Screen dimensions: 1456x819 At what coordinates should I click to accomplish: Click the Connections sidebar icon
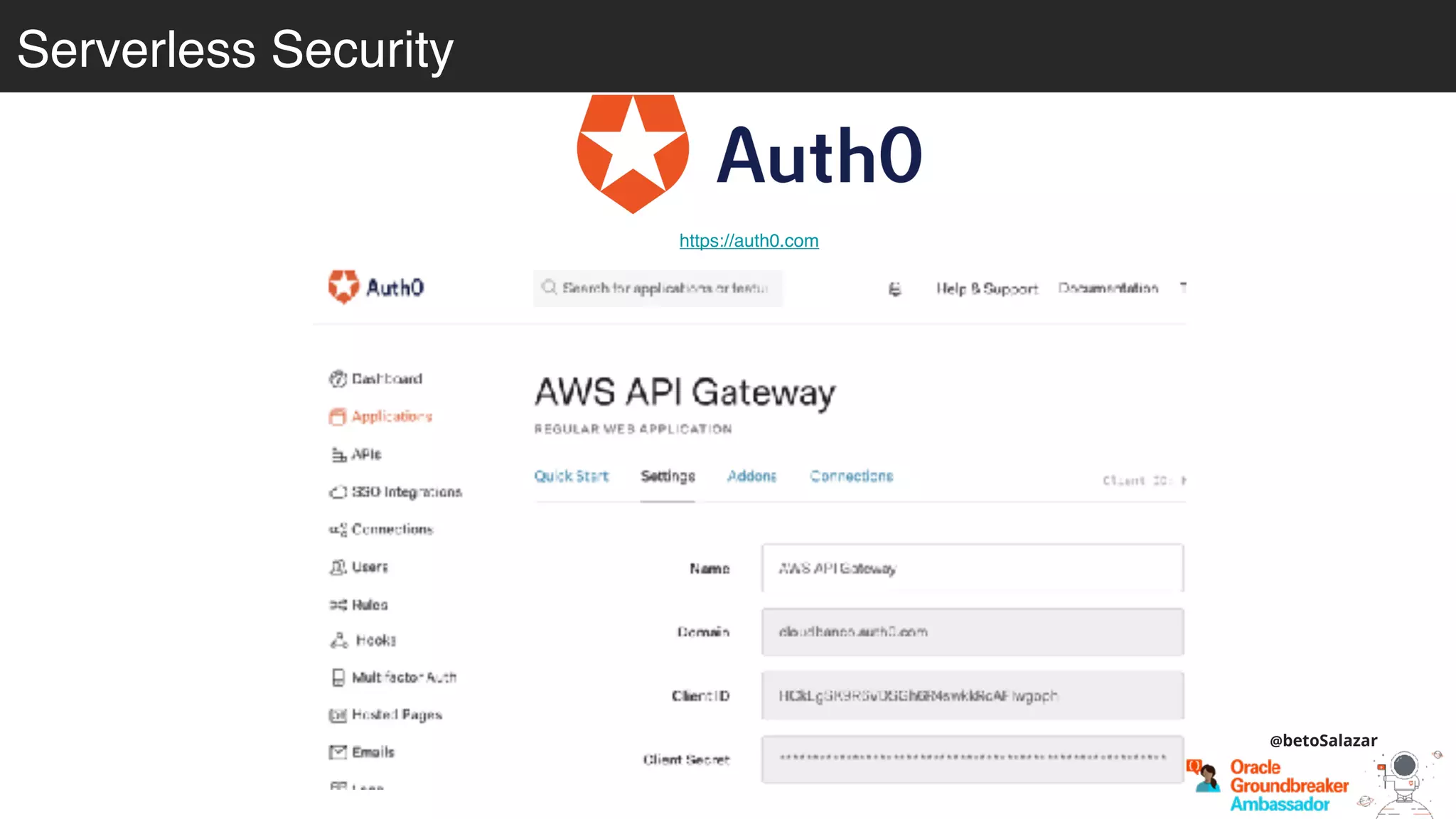(x=338, y=530)
